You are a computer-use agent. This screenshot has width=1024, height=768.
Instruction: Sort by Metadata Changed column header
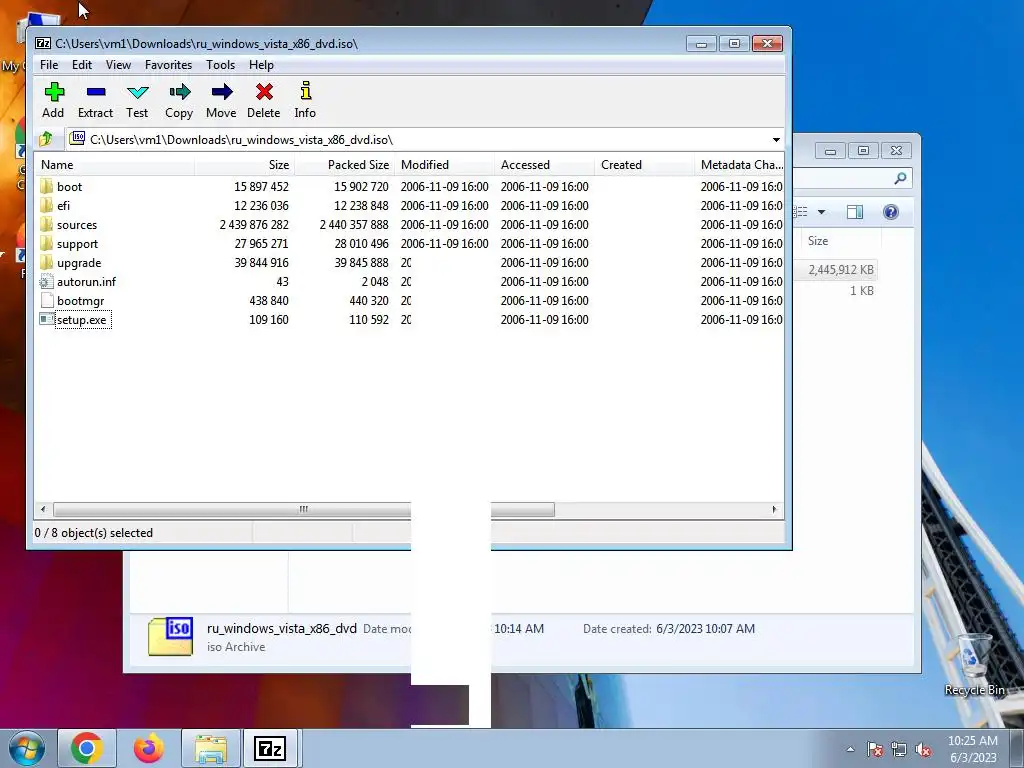[x=739, y=165]
